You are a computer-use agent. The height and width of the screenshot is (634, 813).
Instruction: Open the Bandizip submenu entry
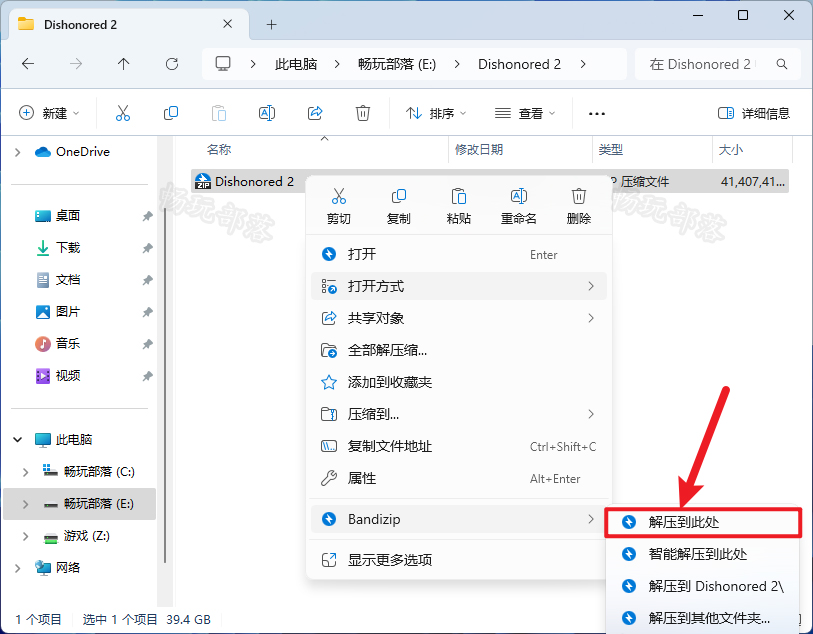pos(459,519)
